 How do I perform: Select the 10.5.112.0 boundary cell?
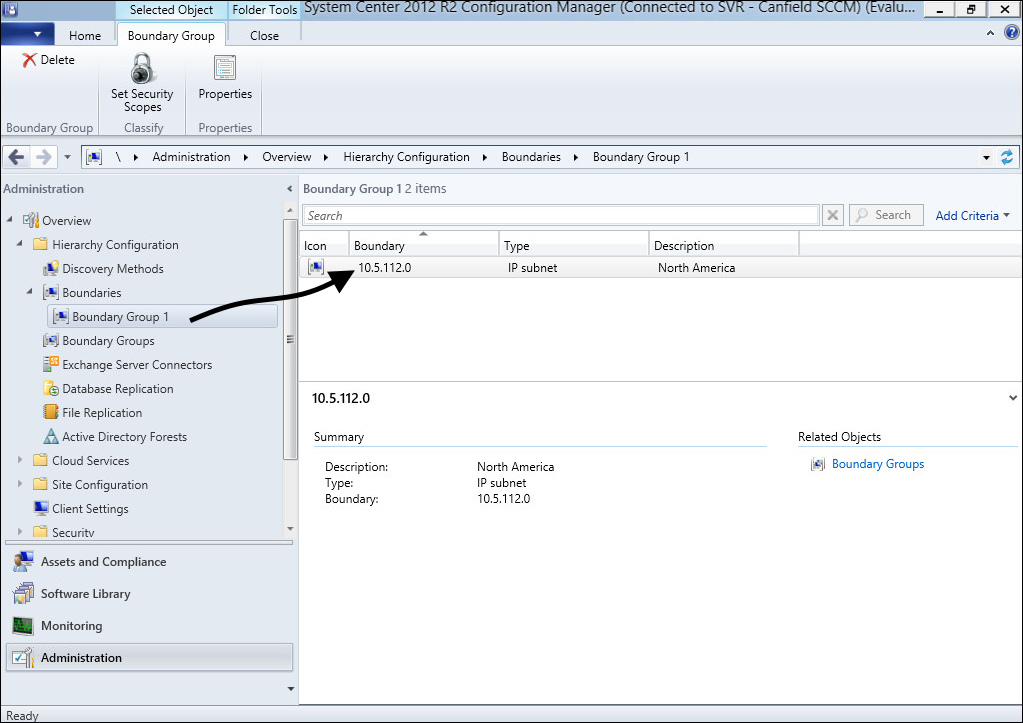384,268
